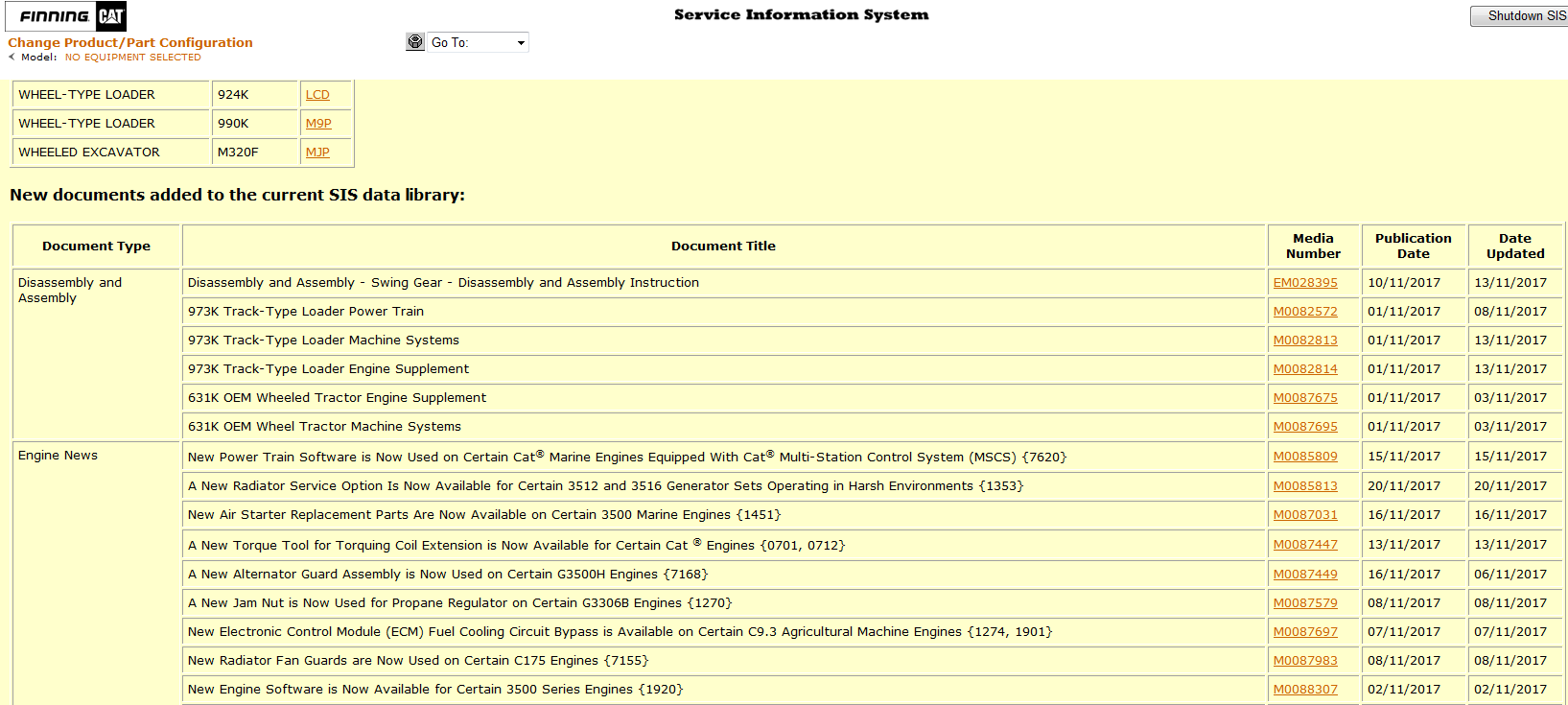
Task: Click the New Alternator Guard Assembly title
Action: pyautogui.click(x=448, y=575)
